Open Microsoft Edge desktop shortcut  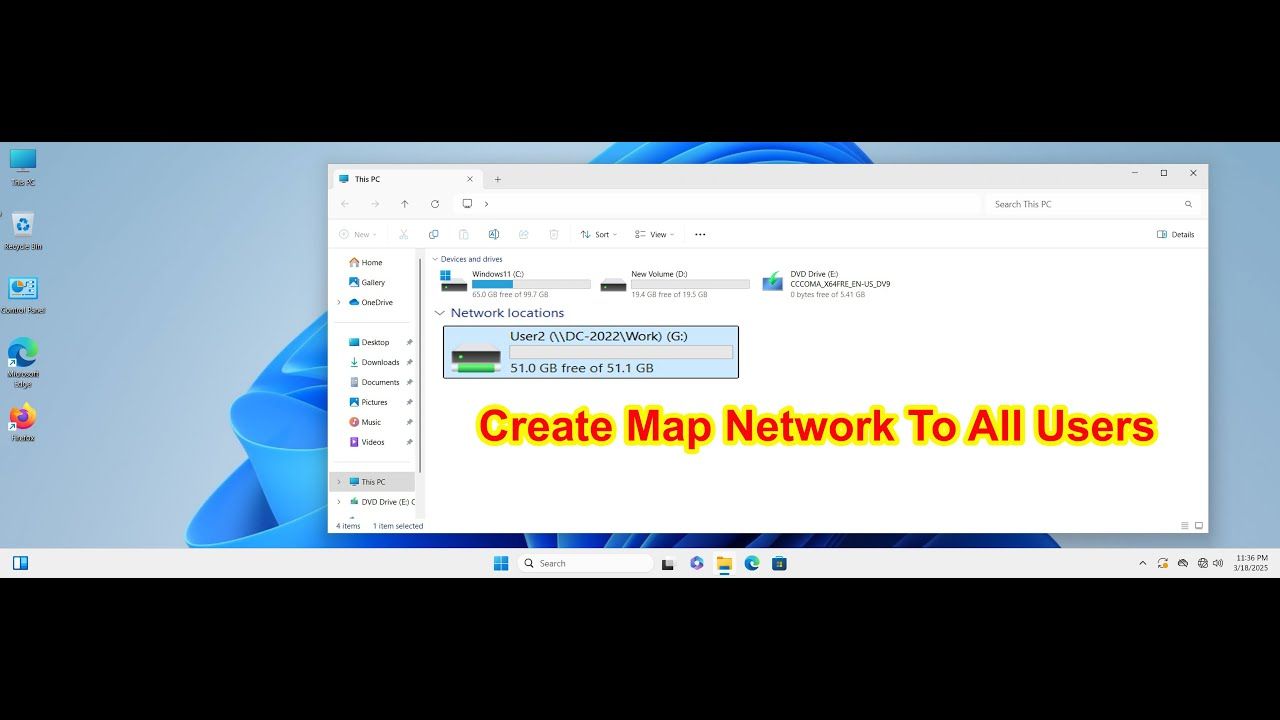[23, 363]
